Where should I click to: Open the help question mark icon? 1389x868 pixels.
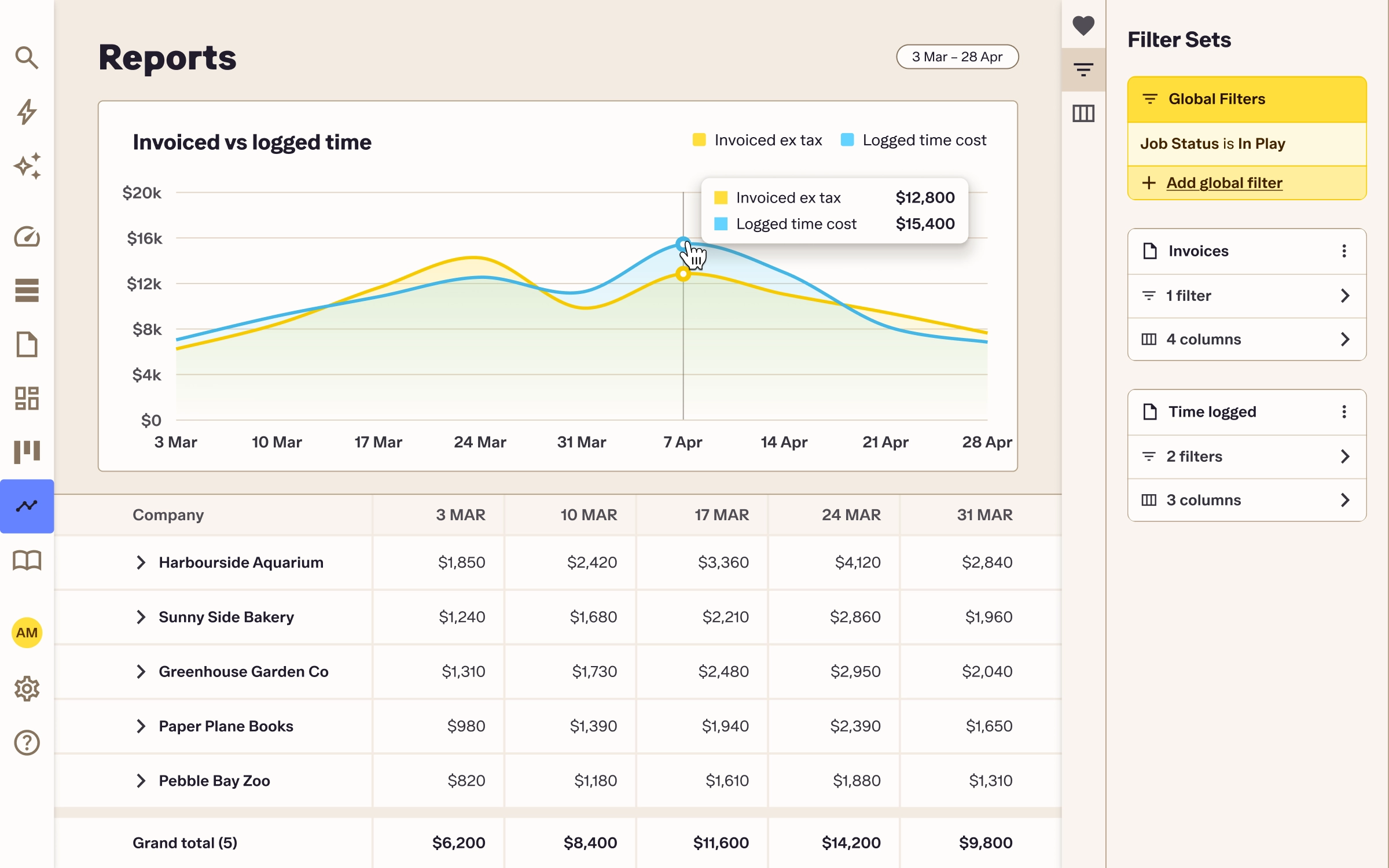coord(27,742)
